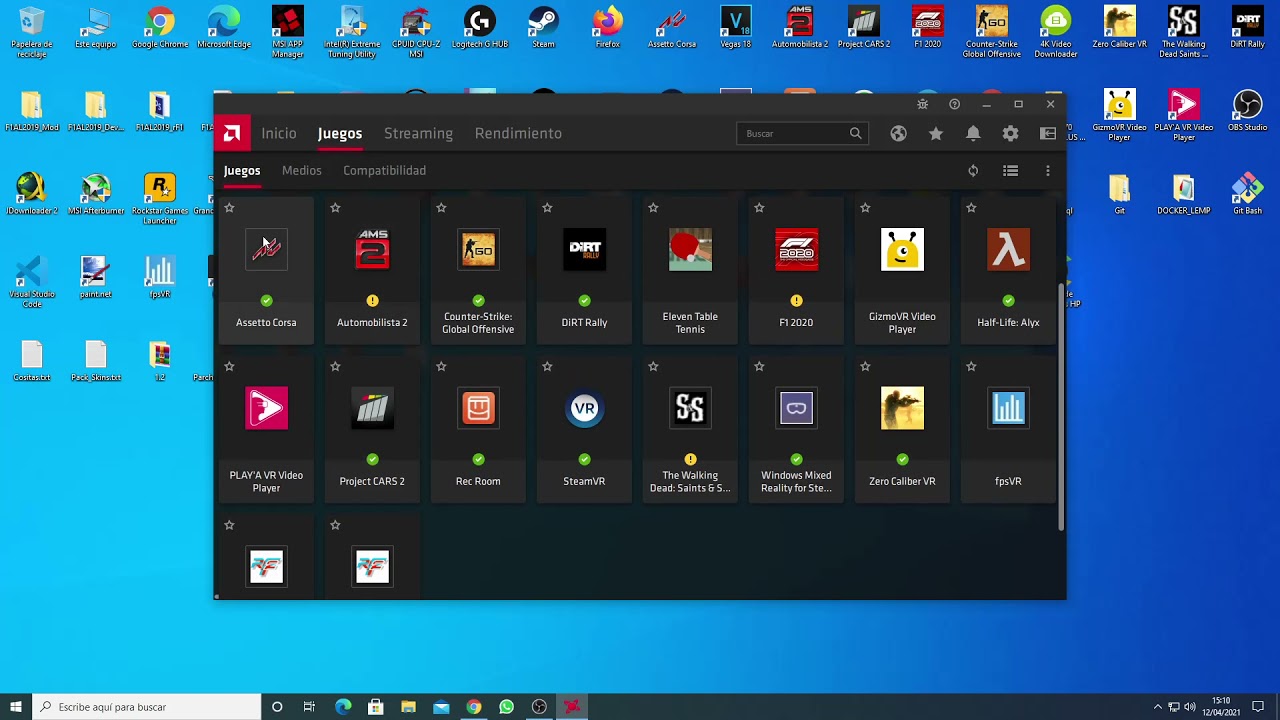Select the 4K Video Downloader desktop icon
This screenshot has height=720, width=1280.
click(x=1055, y=33)
